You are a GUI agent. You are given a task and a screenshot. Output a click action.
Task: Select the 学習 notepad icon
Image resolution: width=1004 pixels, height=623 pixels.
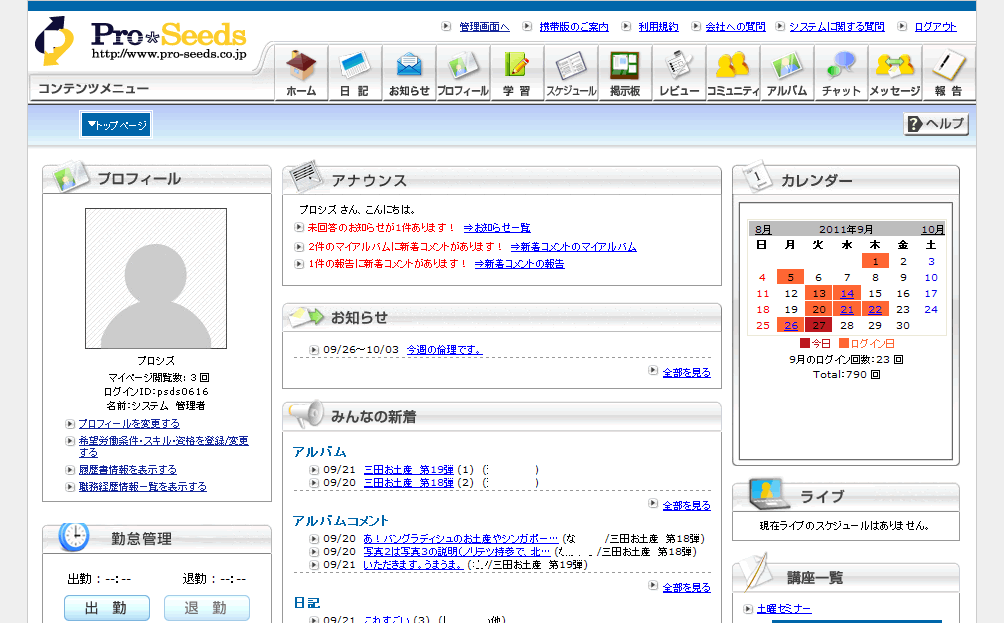point(516,73)
